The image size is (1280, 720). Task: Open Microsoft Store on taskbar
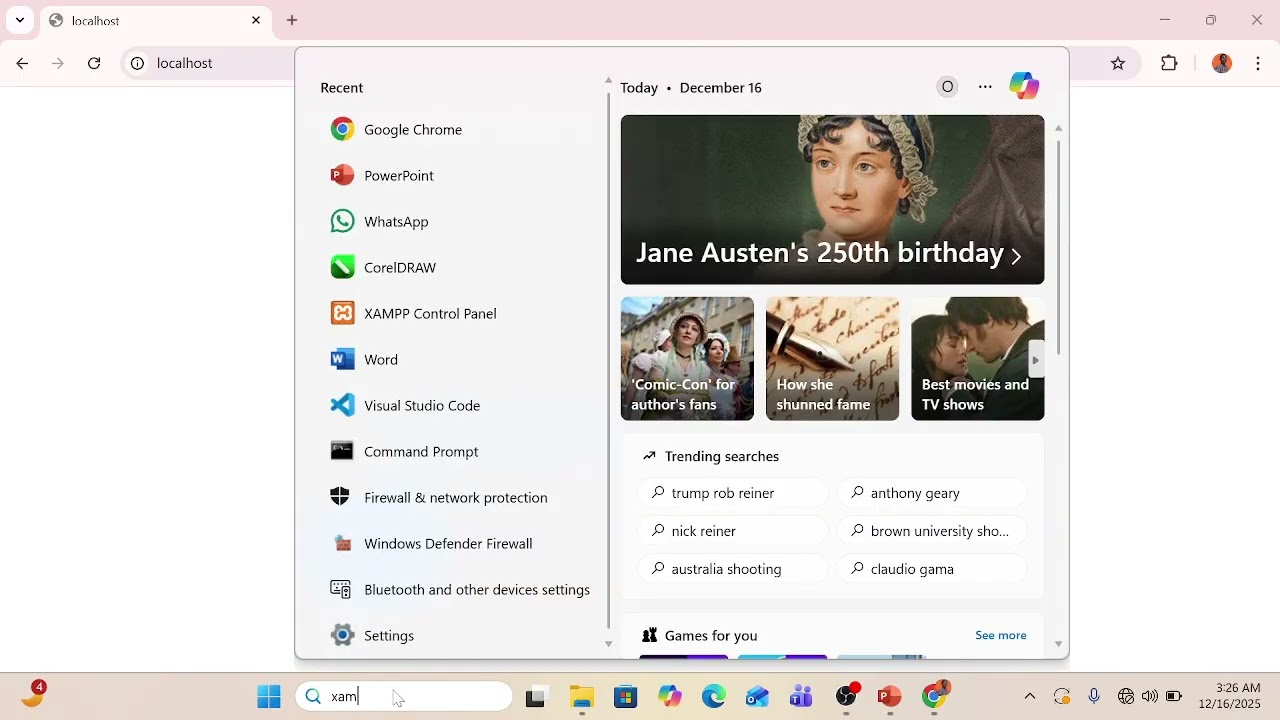click(626, 697)
